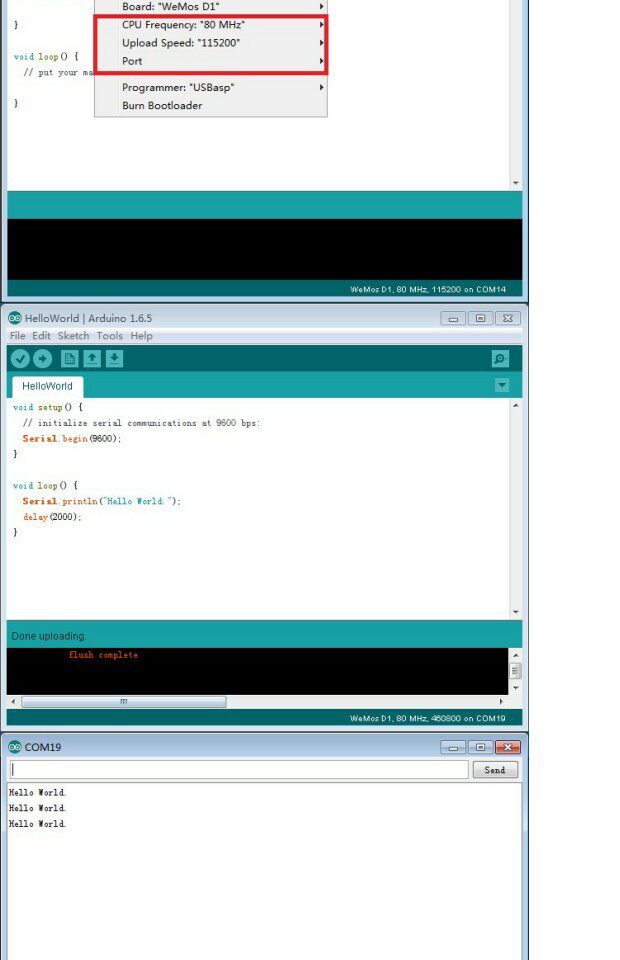
Task: Close the HelloWorld Arduino window
Action: pyautogui.click(x=507, y=318)
